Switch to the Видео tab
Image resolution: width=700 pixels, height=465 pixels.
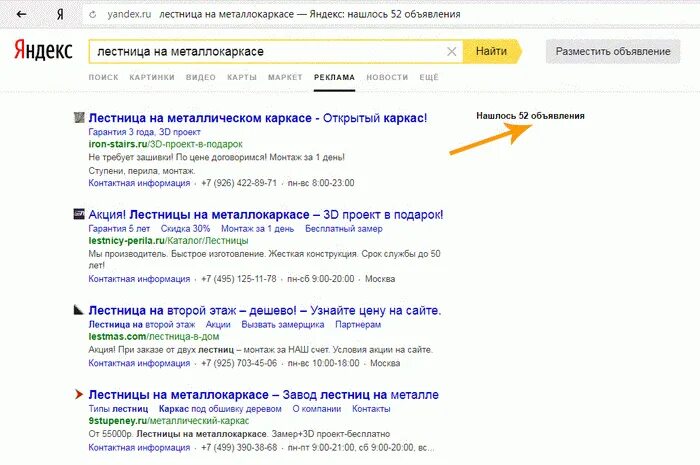point(200,78)
